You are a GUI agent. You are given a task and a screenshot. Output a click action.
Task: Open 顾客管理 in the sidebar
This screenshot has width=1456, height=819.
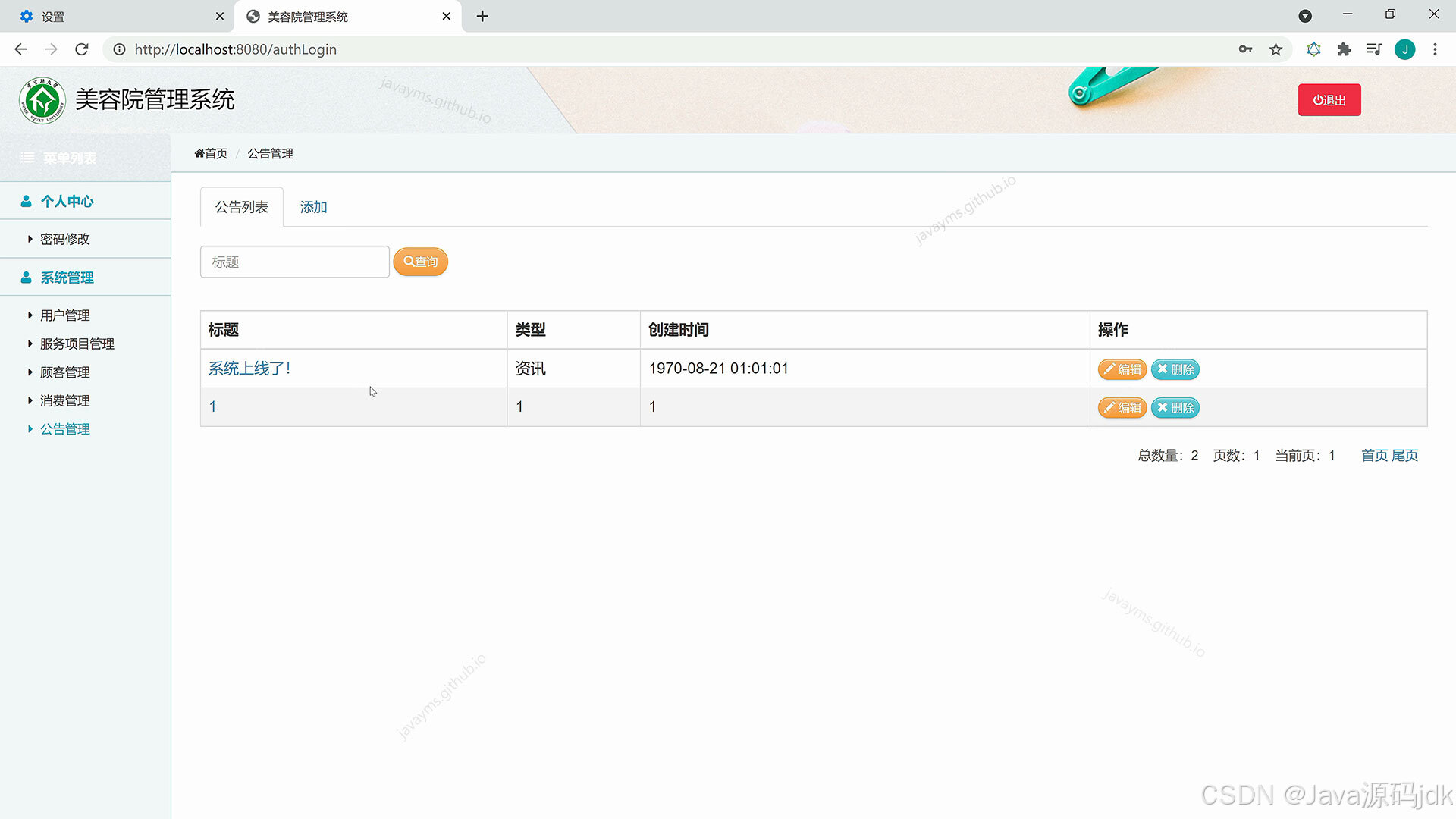(x=65, y=372)
